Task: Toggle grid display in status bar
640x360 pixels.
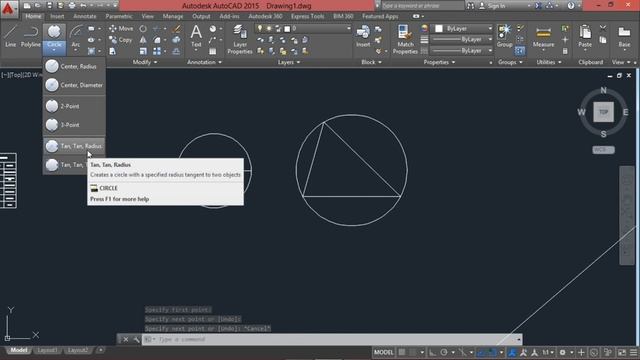Action: click(x=402, y=352)
